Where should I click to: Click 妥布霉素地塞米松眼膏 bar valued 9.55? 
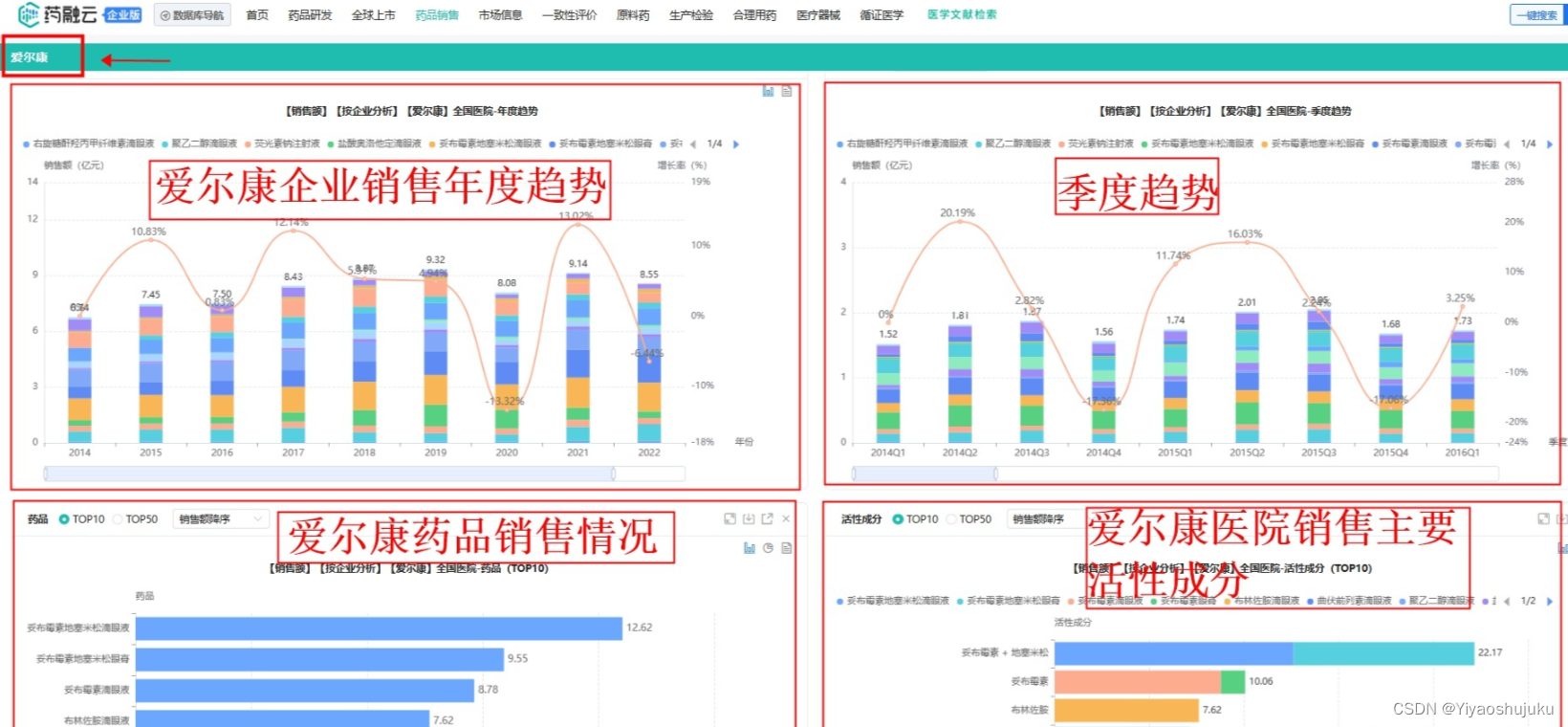click(319, 659)
